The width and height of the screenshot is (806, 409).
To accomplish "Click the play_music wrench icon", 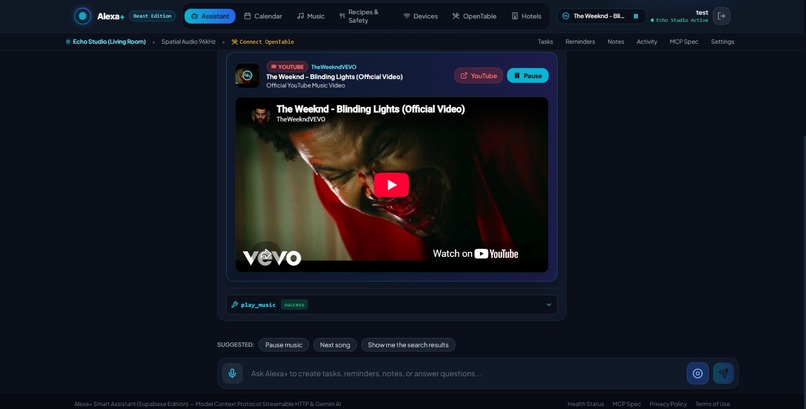I will 234,305.
